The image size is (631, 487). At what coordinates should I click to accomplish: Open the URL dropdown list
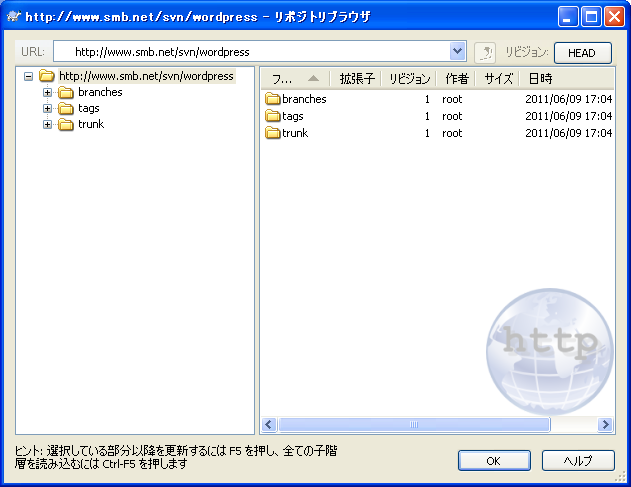click(458, 52)
